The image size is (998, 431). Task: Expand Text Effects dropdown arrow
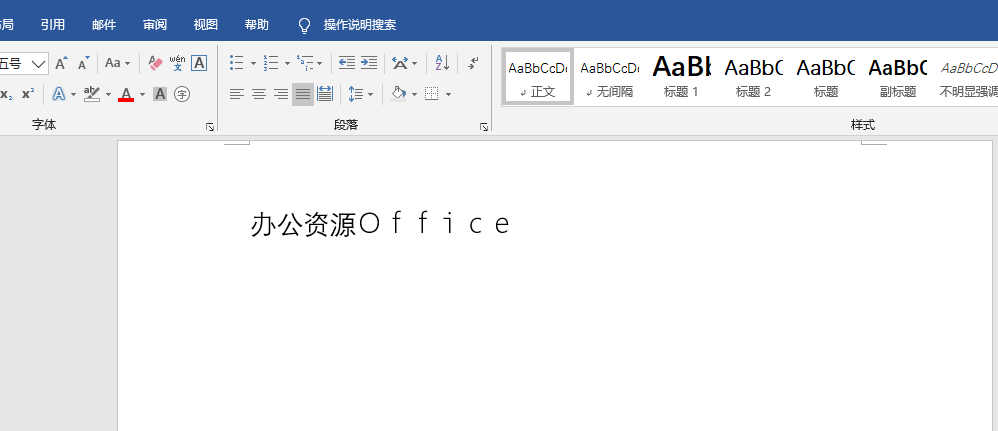(73, 95)
